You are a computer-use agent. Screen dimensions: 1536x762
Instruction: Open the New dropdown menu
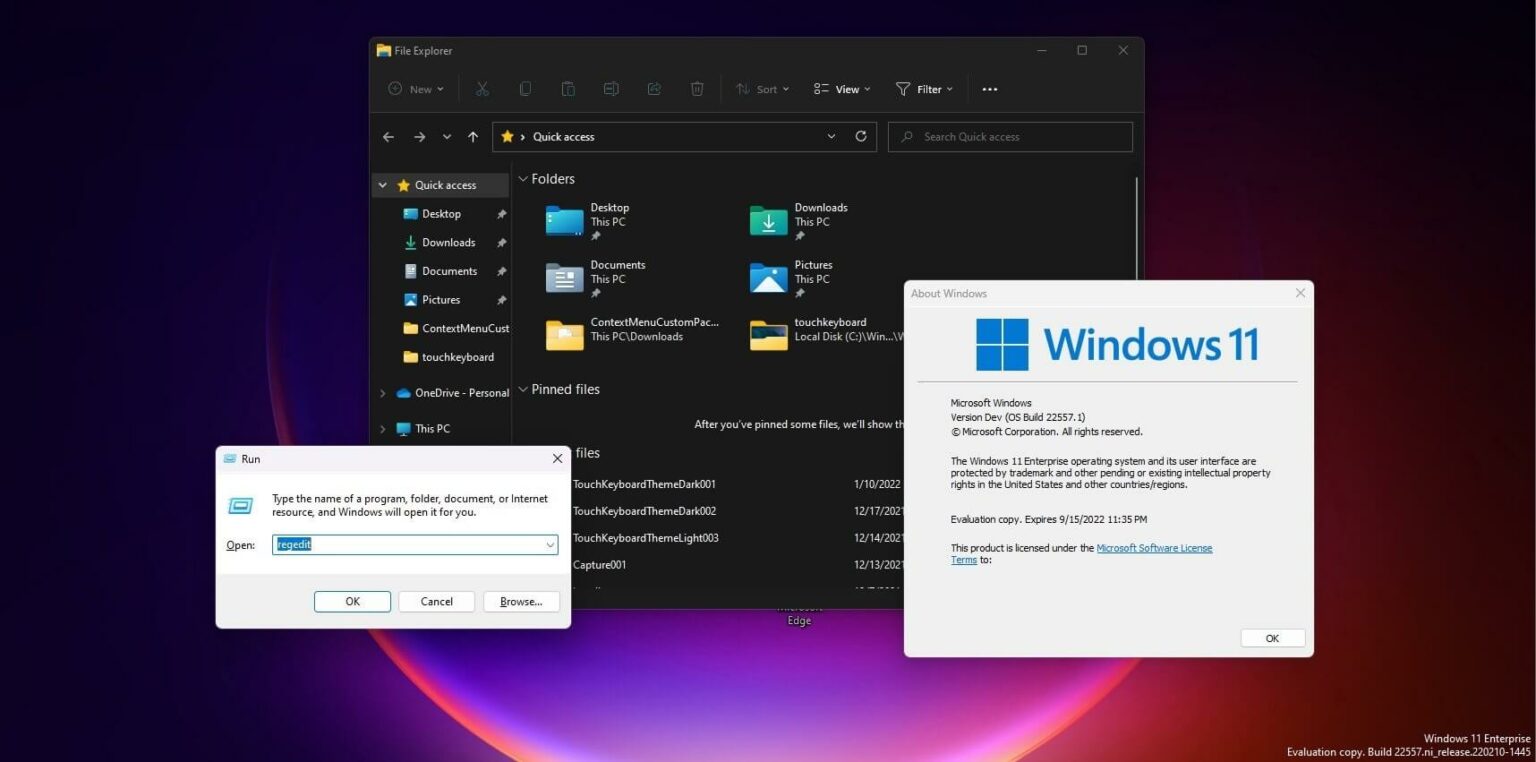[415, 89]
